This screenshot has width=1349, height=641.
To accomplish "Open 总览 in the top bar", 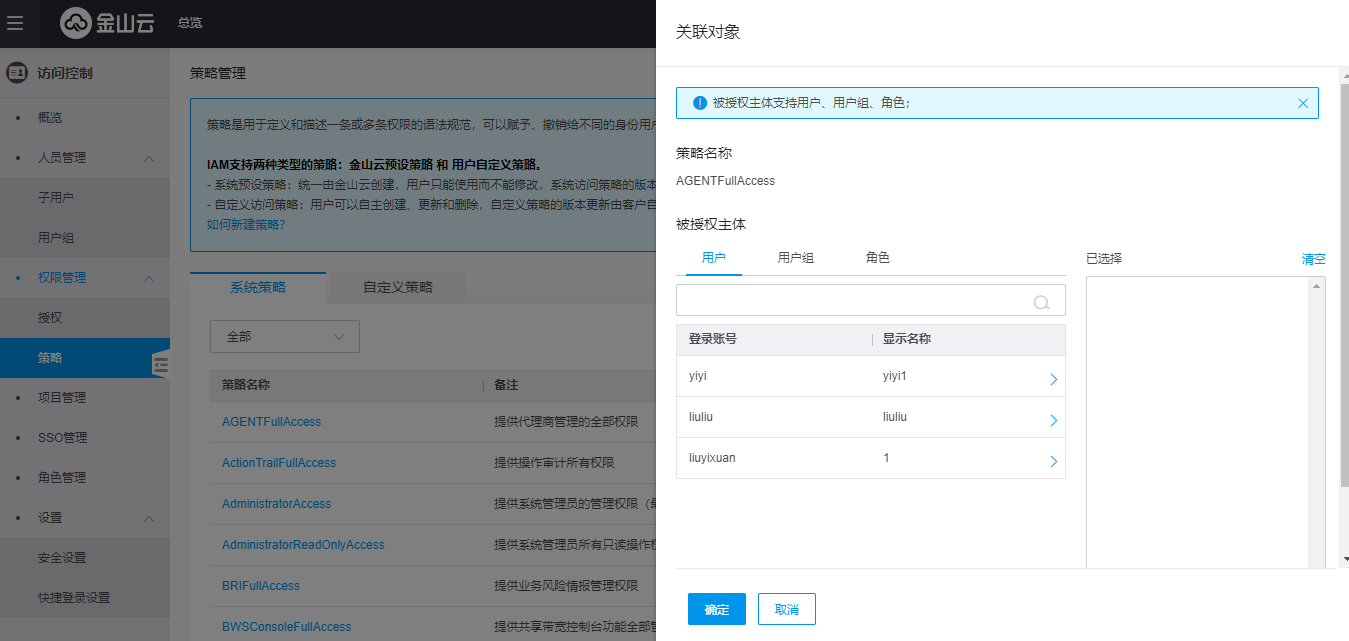I will point(190,23).
